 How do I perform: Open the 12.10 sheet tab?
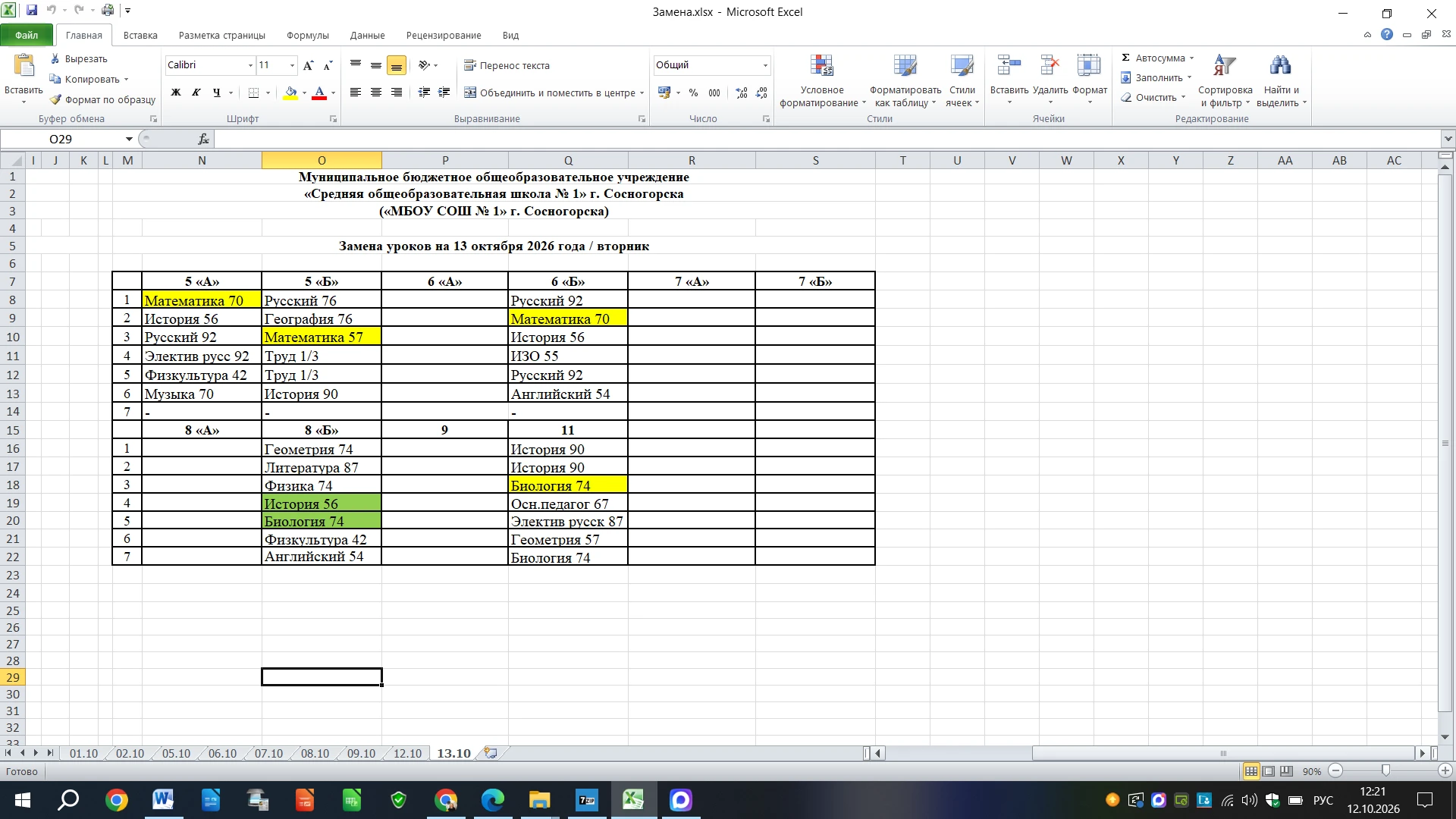[407, 753]
